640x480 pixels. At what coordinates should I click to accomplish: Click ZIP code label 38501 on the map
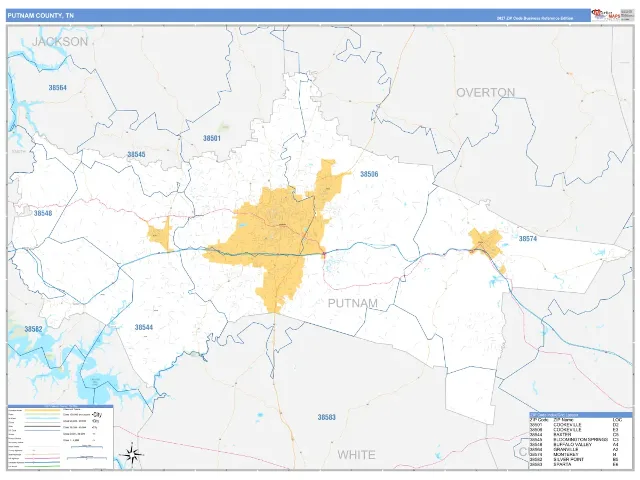pos(211,138)
